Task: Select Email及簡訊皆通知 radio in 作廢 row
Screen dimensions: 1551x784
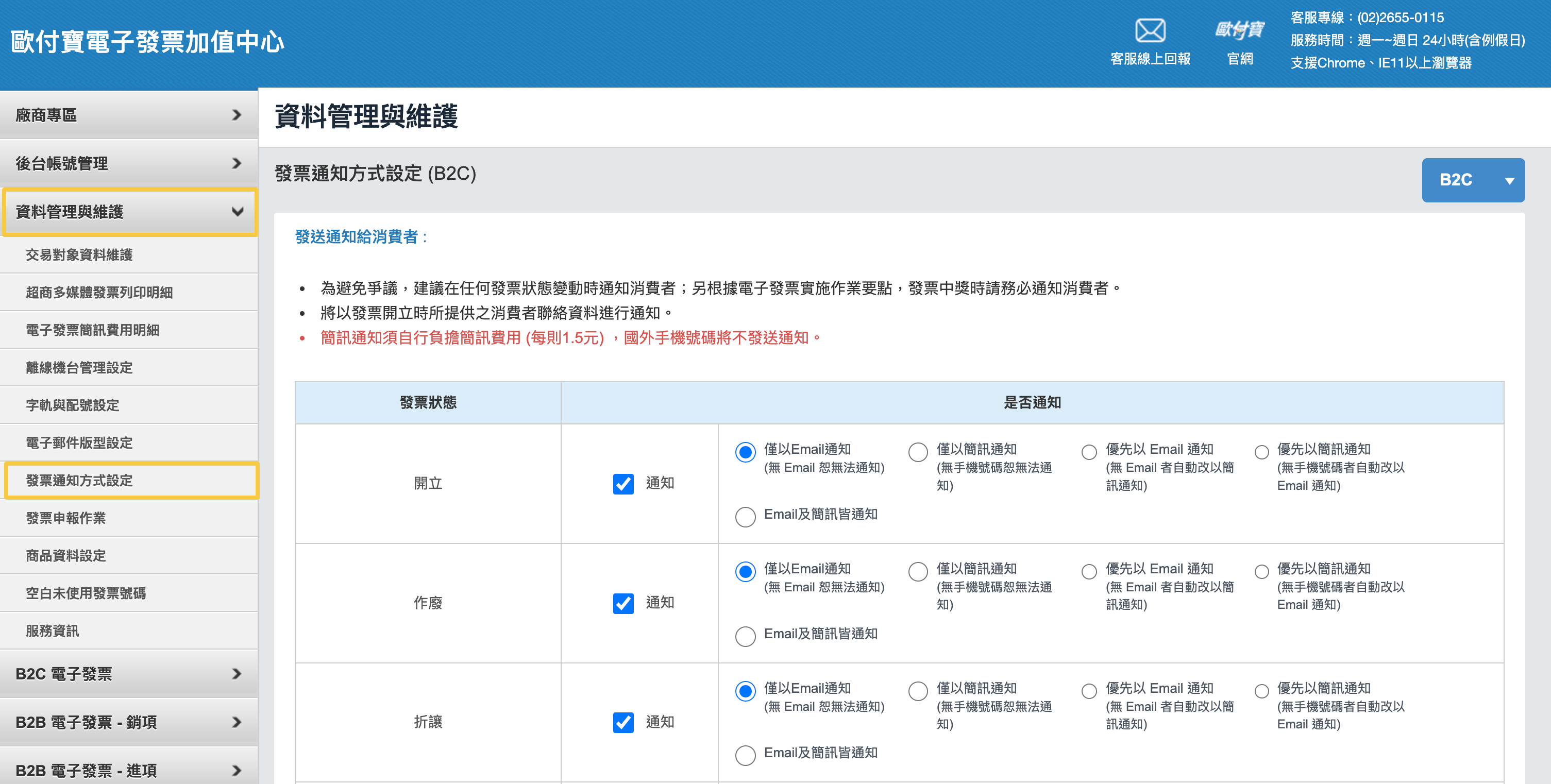Action: tap(746, 636)
